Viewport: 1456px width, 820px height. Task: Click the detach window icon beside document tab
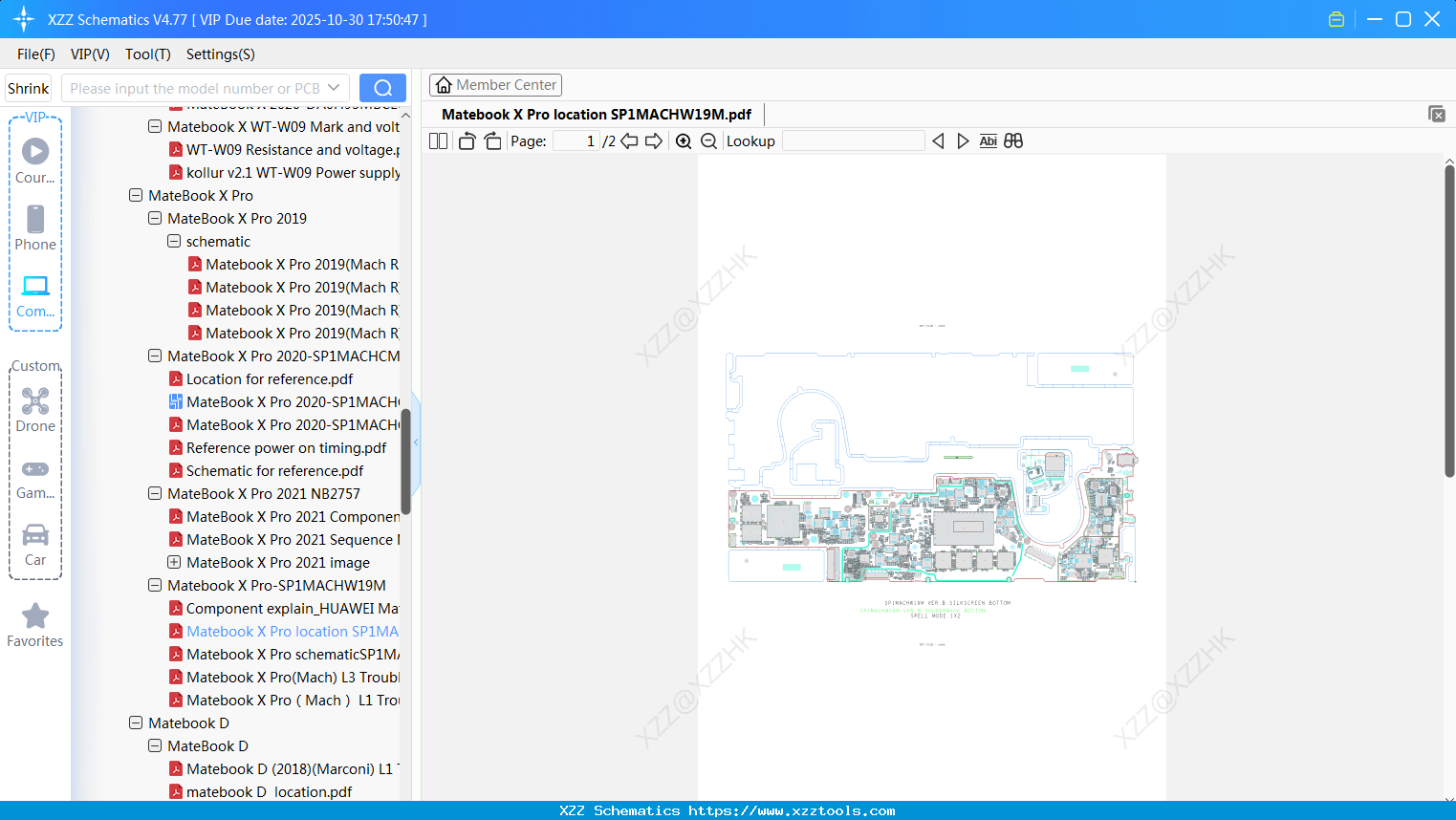pos(1437,114)
